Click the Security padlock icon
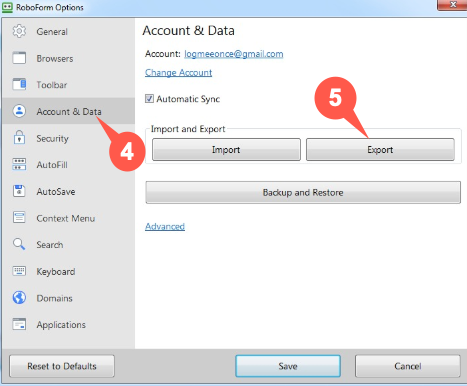467x386 pixels. pos(19,137)
